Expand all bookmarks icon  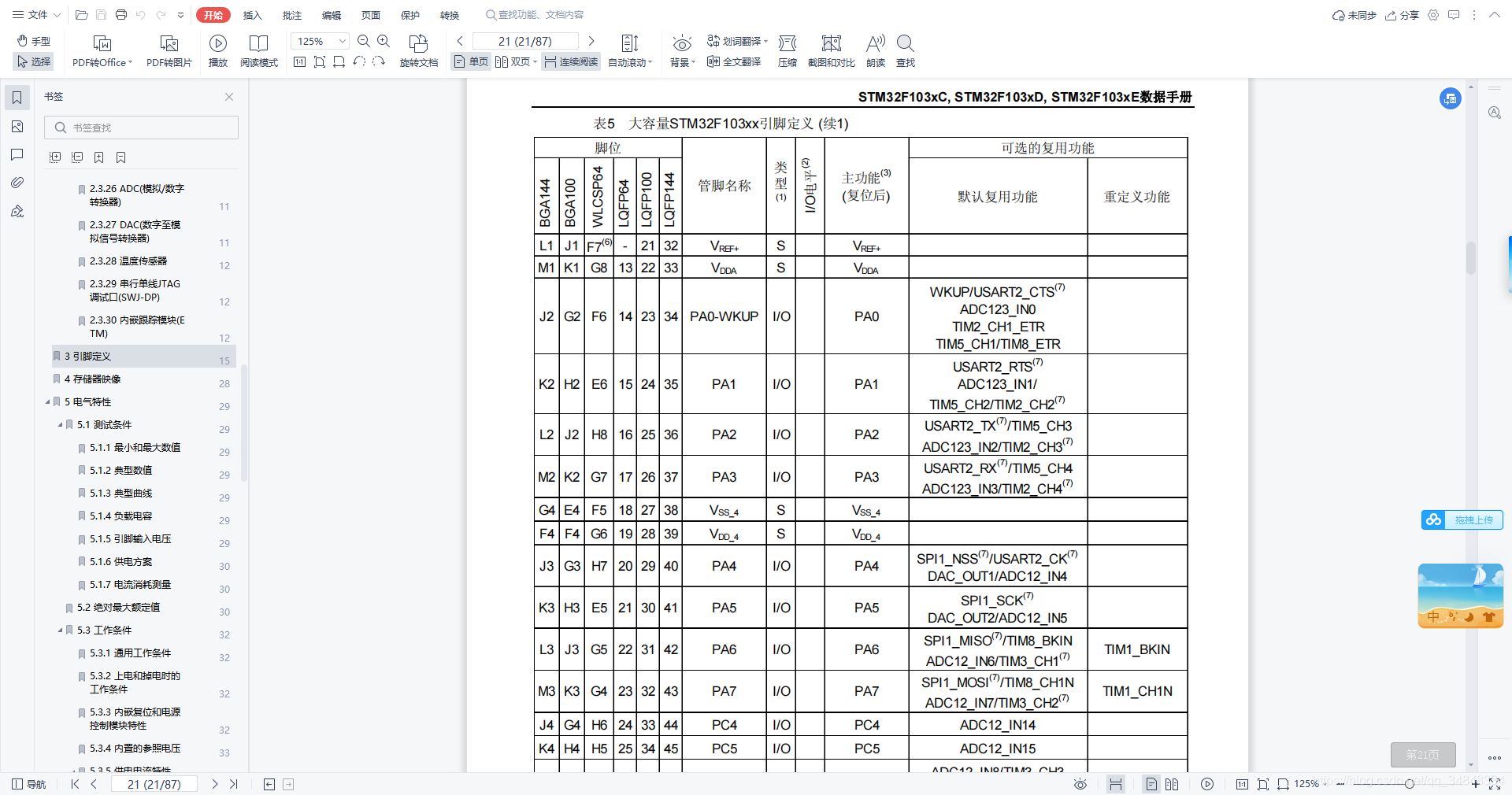[55, 157]
